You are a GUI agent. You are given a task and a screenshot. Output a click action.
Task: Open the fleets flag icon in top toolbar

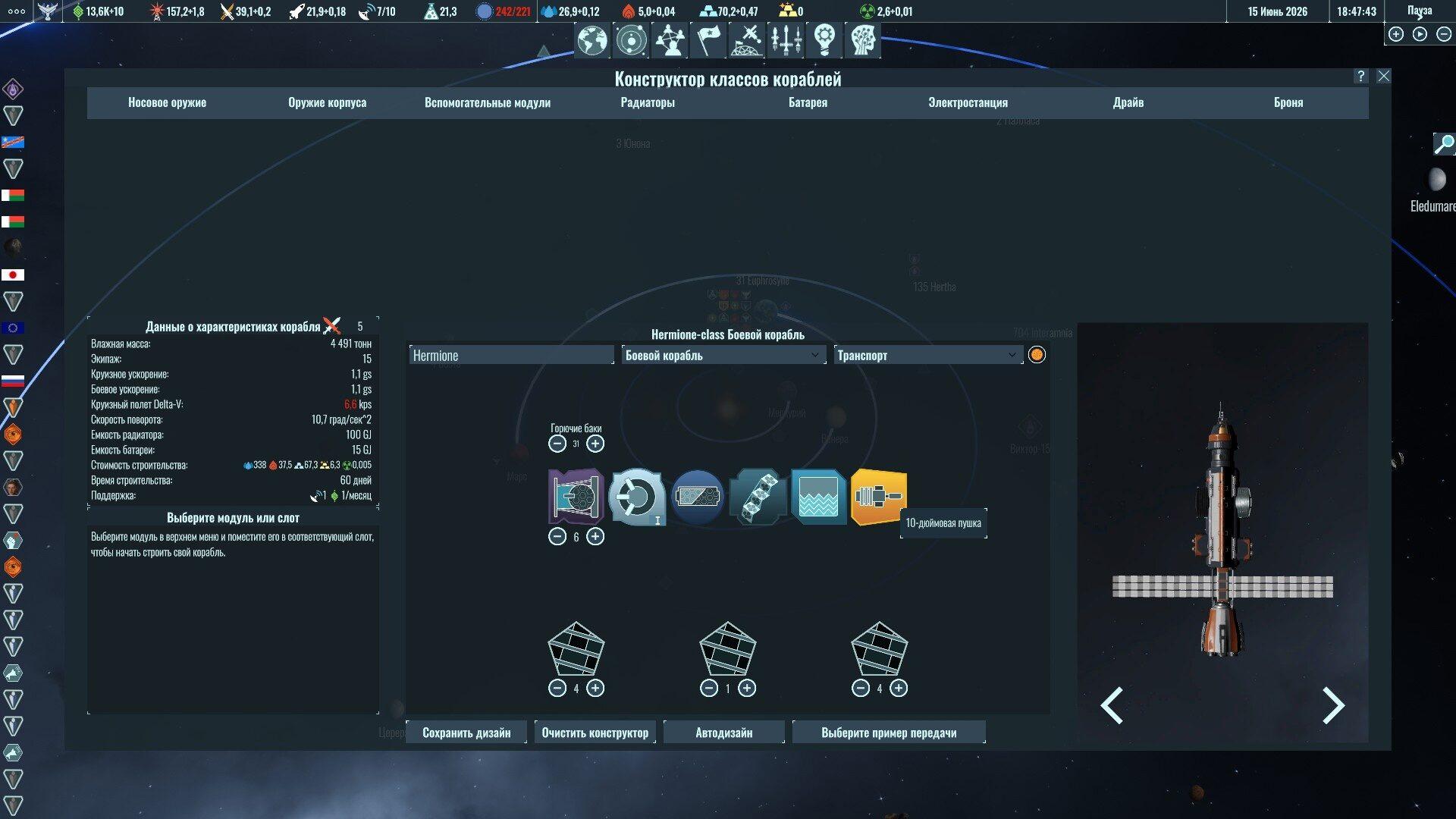tap(708, 40)
